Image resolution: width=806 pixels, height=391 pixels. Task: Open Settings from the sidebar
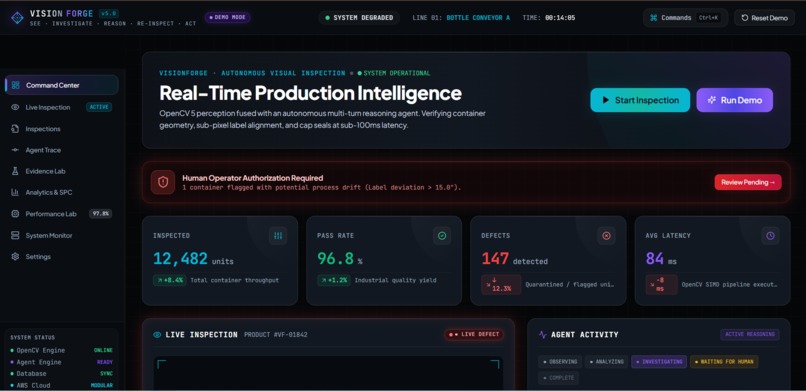point(62,256)
